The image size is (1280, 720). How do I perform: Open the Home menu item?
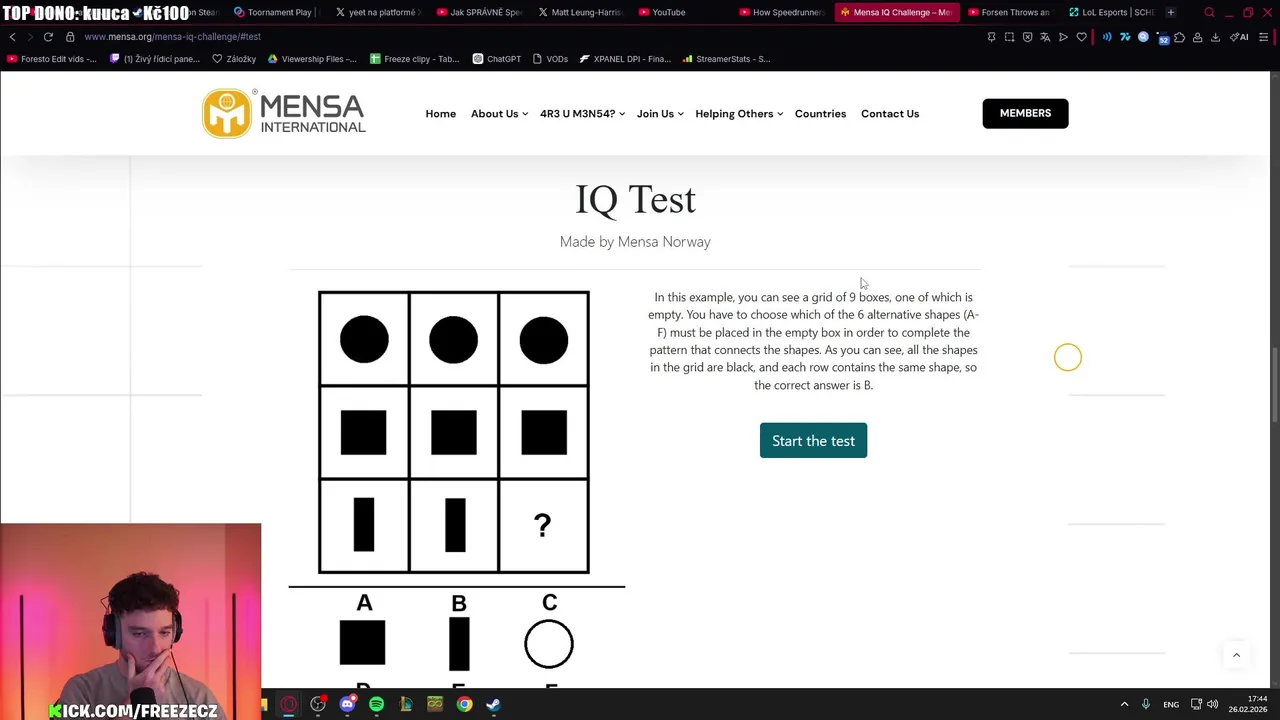point(440,114)
